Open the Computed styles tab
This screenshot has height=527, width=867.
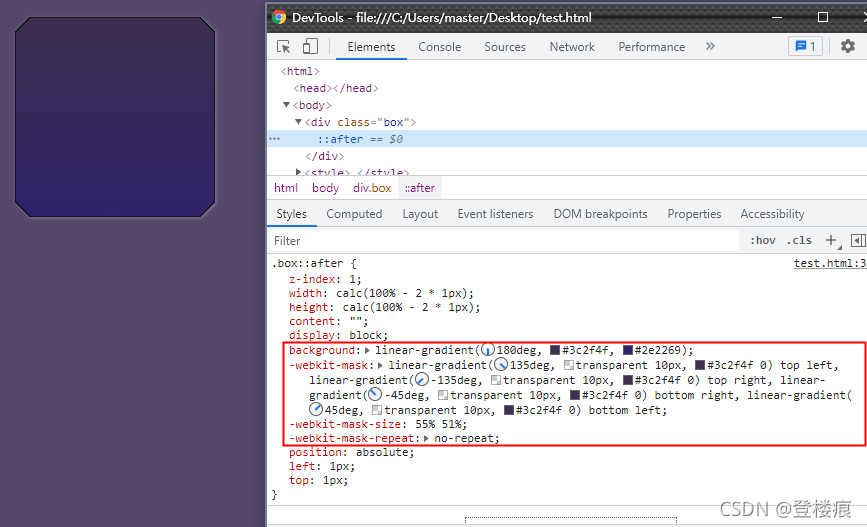354,214
